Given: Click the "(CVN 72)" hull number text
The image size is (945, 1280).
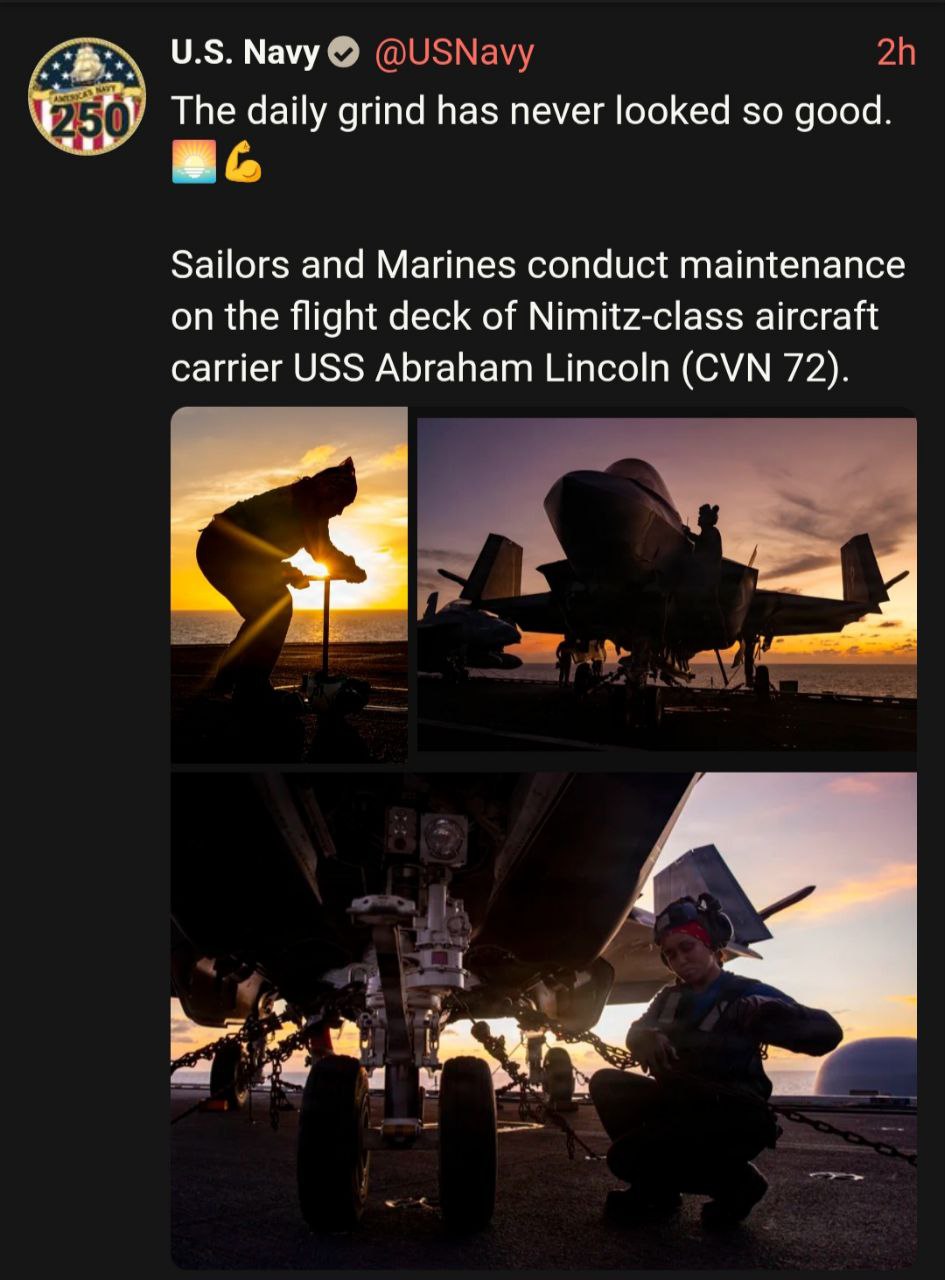Looking at the screenshot, I should [x=767, y=369].
